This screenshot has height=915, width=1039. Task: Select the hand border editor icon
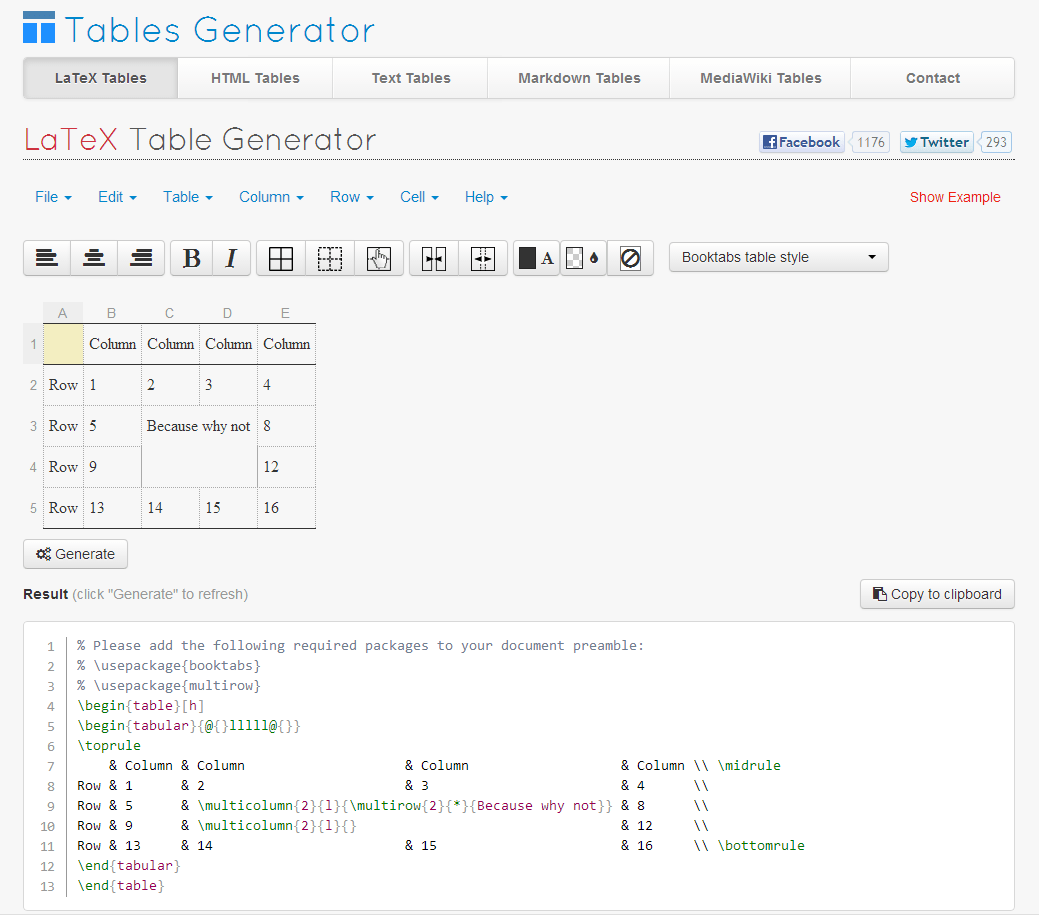[379, 258]
